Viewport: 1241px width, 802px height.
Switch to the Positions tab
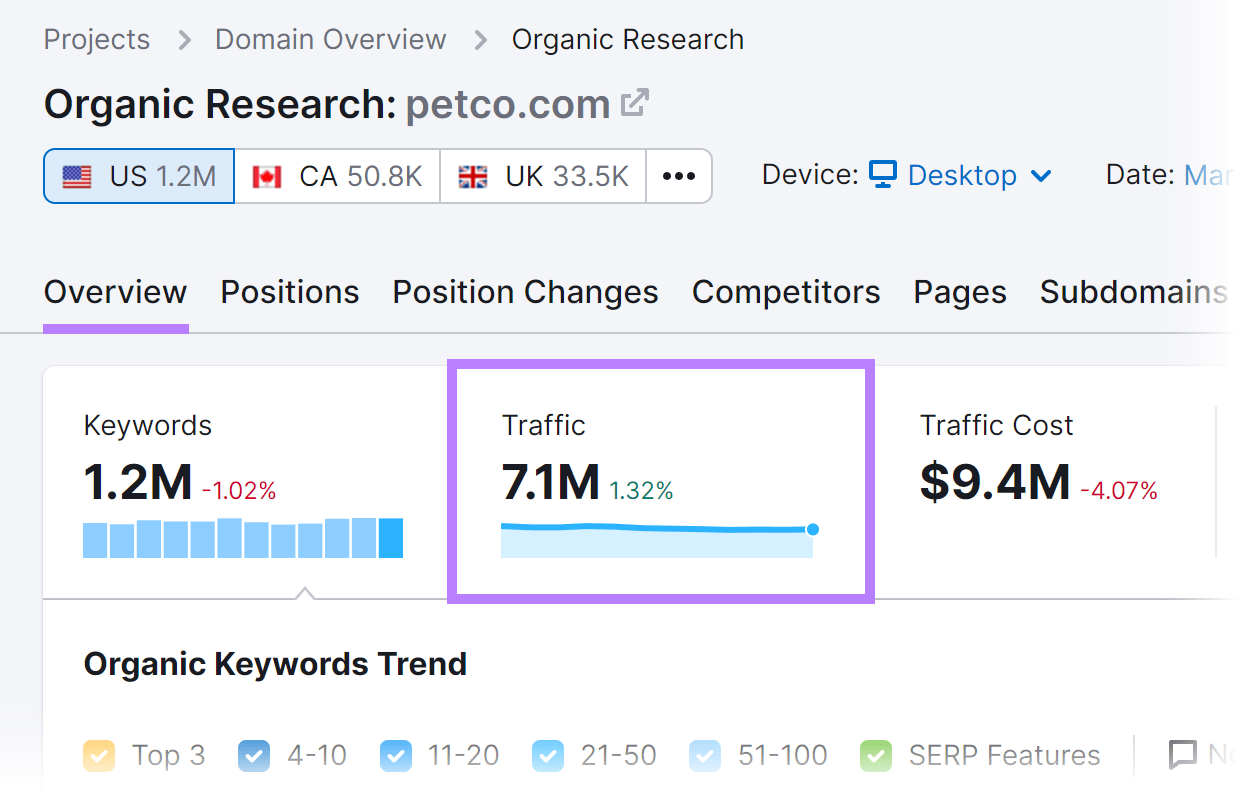point(289,291)
